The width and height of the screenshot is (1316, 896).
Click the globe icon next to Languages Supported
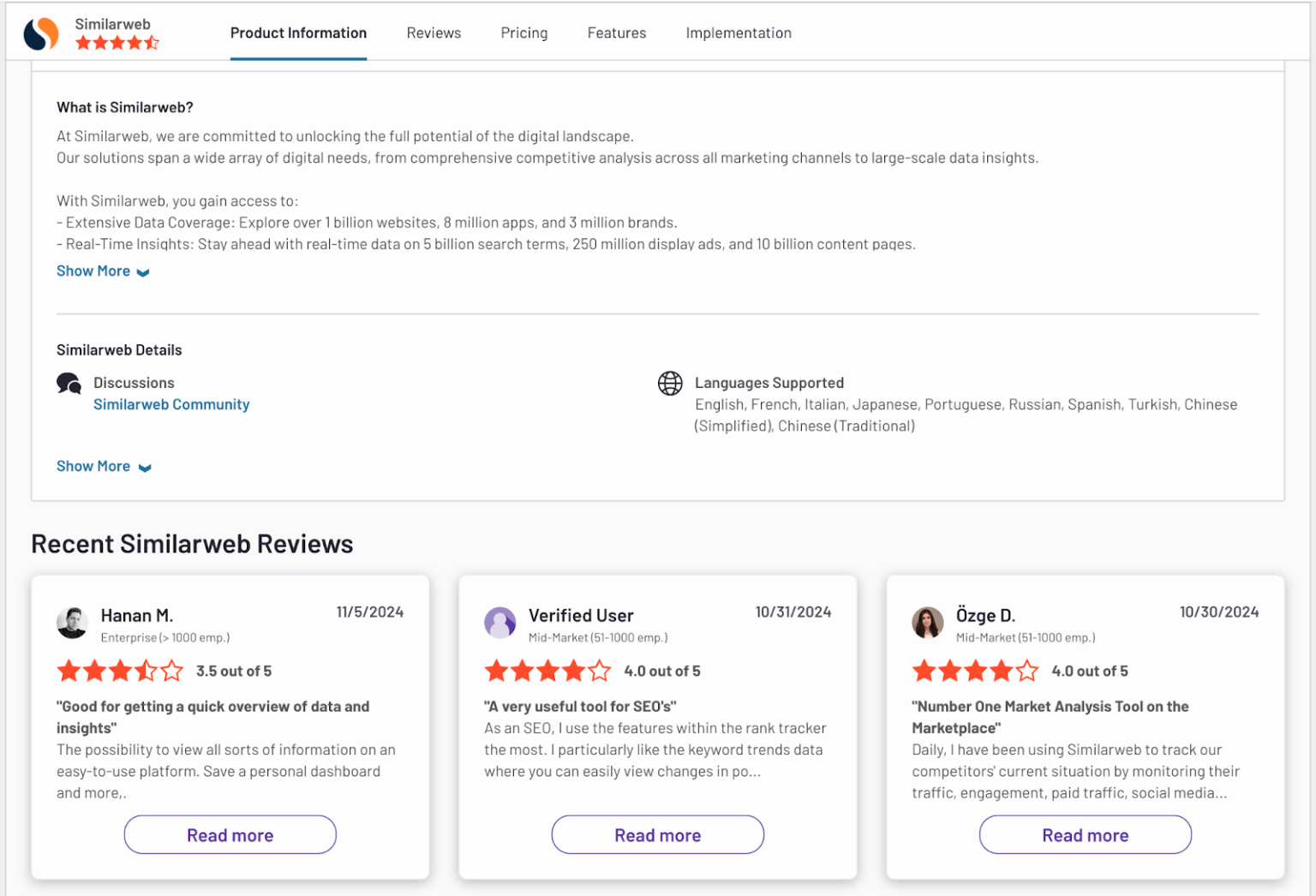670,383
